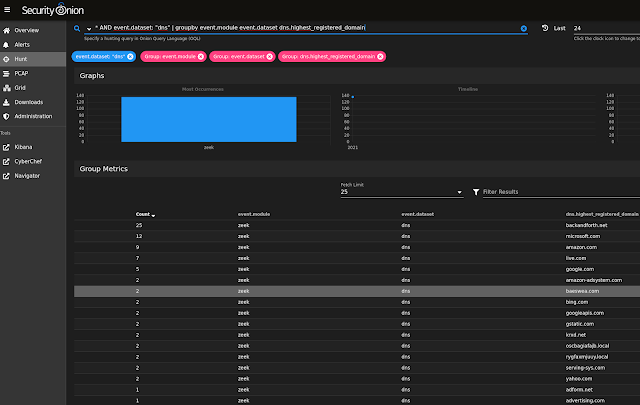
Task: Edit the Last 24 time value field
Action: [606, 28]
